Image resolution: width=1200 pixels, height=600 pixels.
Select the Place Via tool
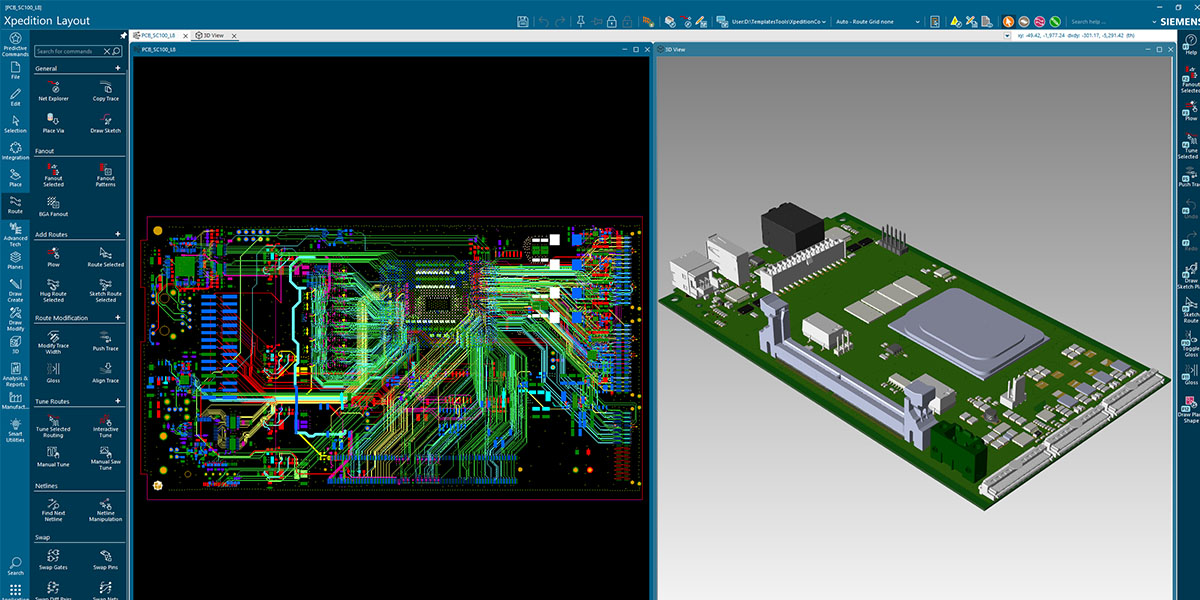click(52, 123)
